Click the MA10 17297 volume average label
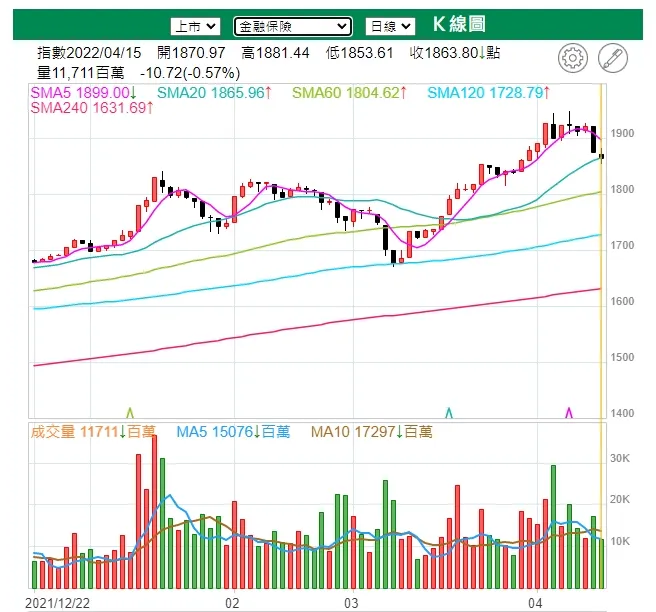 [x=372, y=431]
